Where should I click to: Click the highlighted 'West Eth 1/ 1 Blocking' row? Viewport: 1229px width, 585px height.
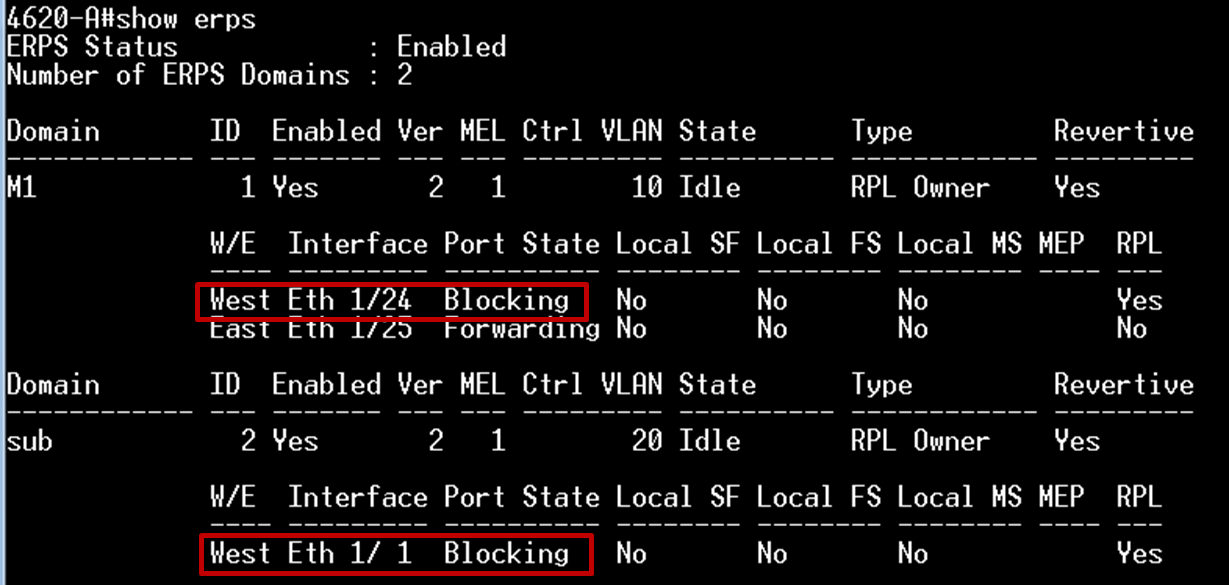click(x=395, y=554)
